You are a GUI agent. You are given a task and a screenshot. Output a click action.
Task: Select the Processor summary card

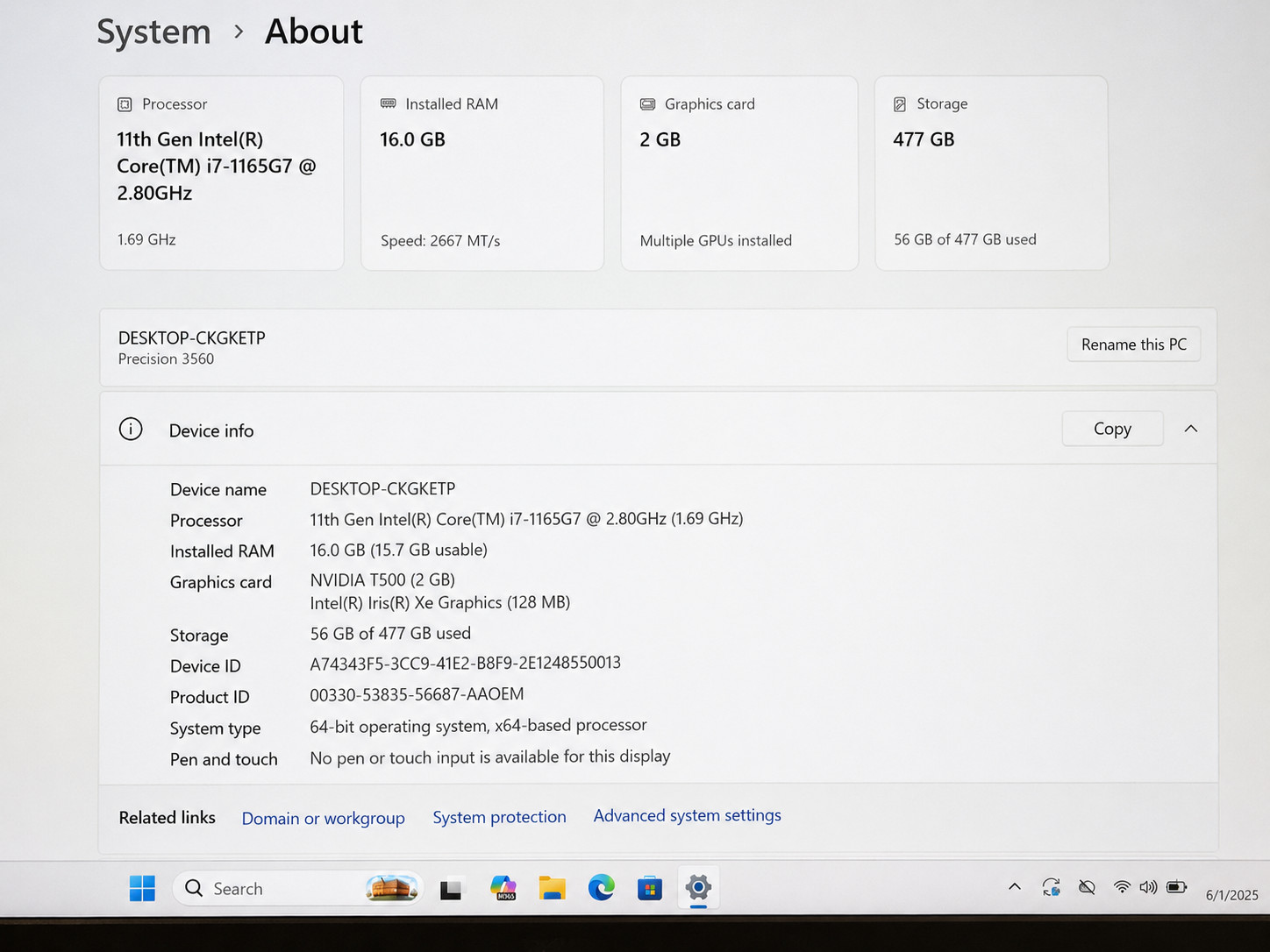[x=222, y=173]
